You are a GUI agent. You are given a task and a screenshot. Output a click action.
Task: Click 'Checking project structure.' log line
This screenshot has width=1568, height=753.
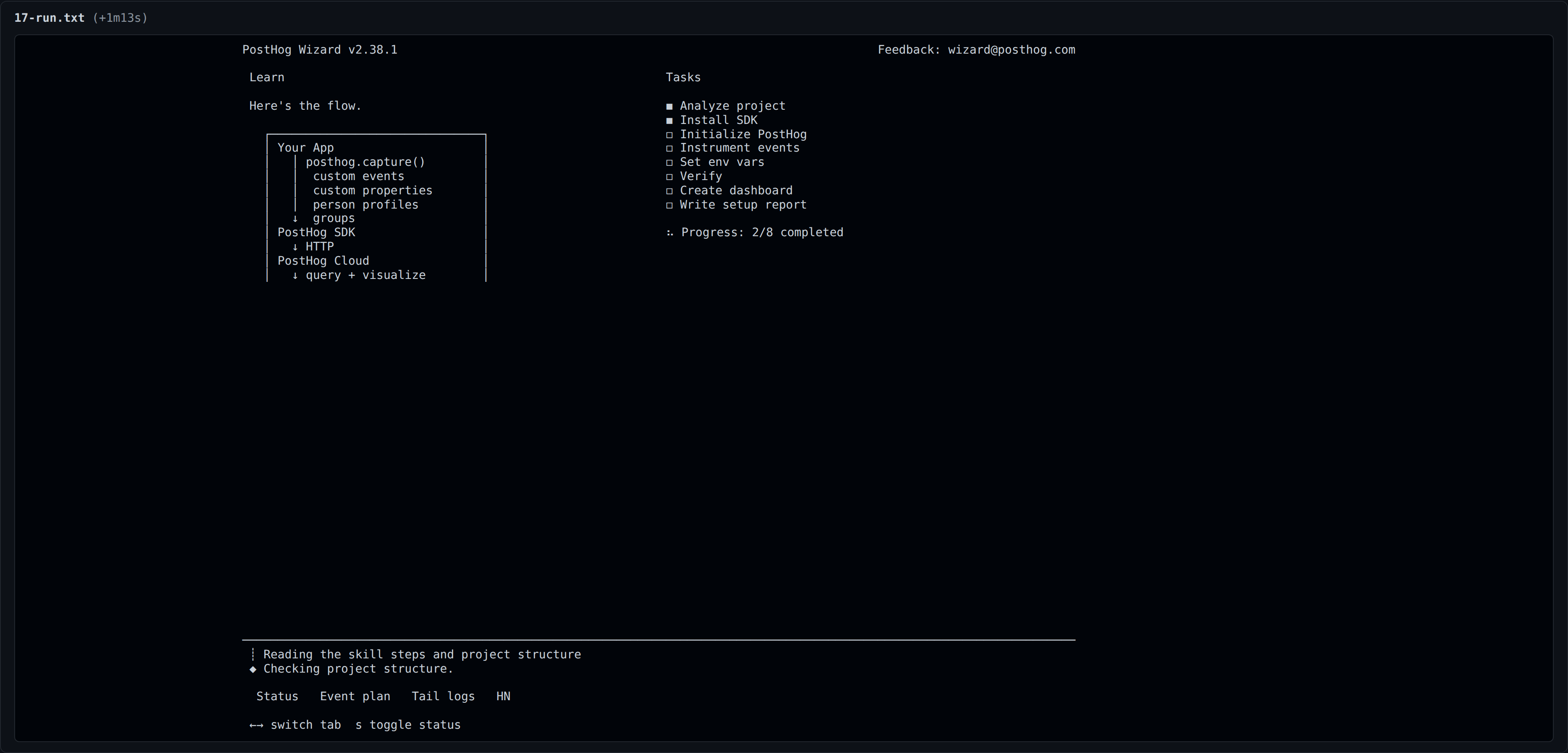coord(358,668)
